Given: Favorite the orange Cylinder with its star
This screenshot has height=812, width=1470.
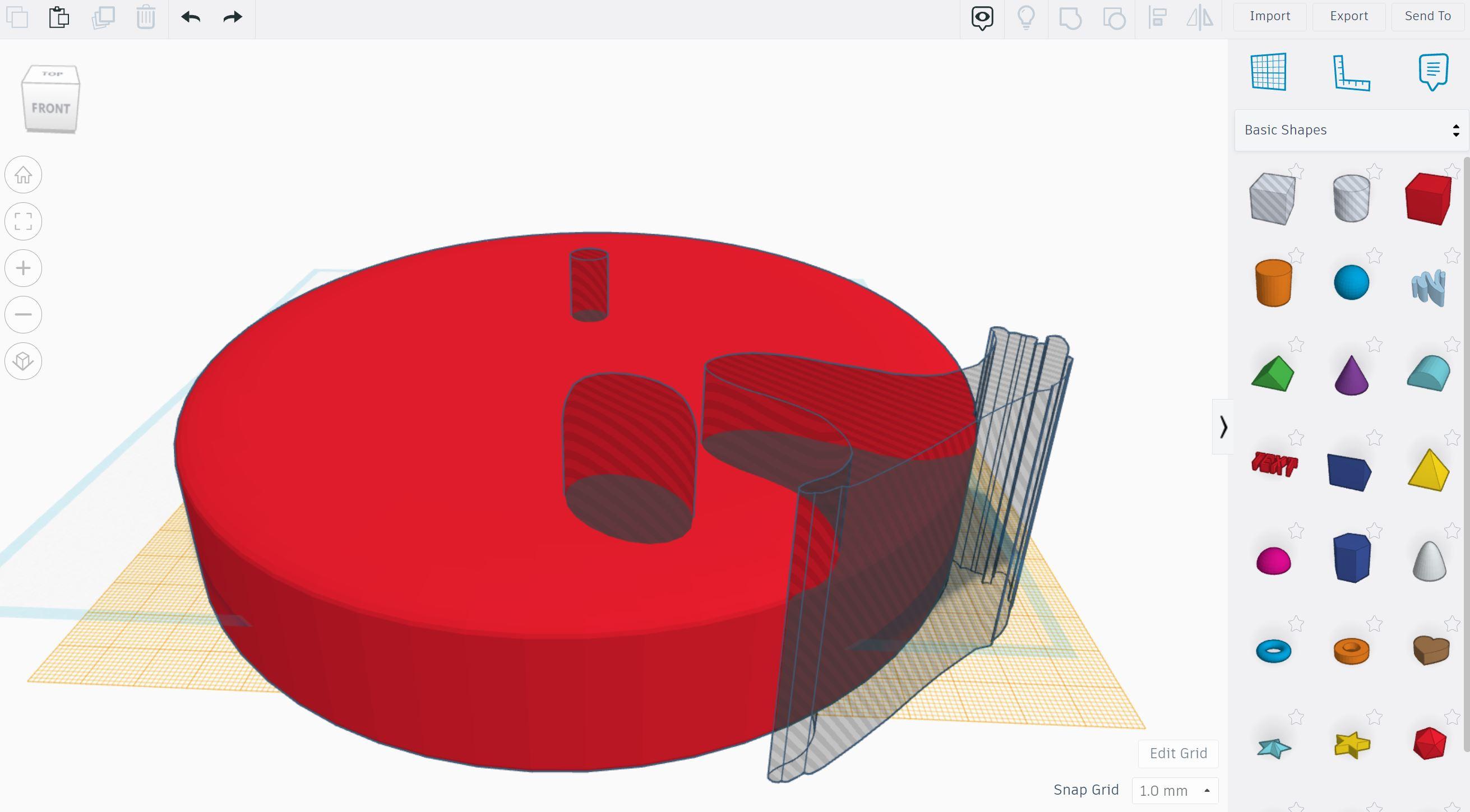Looking at the screenshot, I should coord(1297,256).
